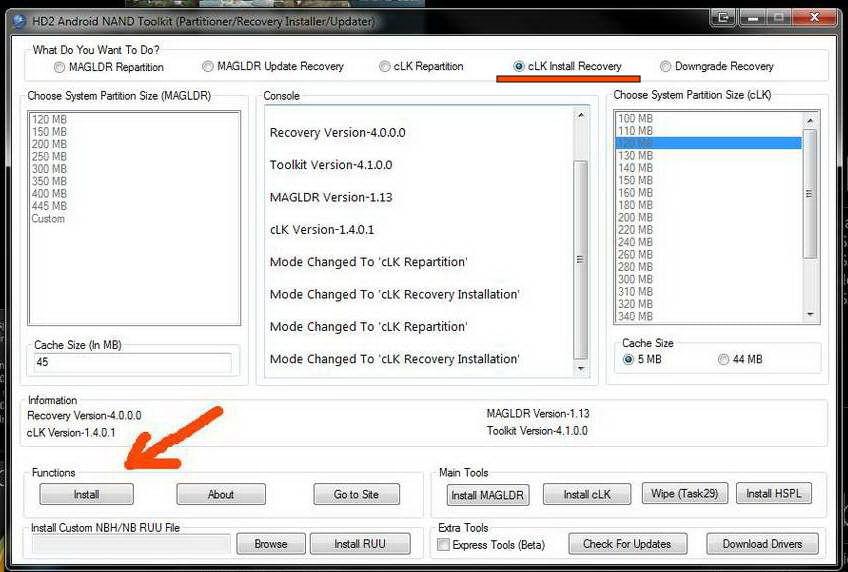Click the Install HSPL button

tap(773, 494)
